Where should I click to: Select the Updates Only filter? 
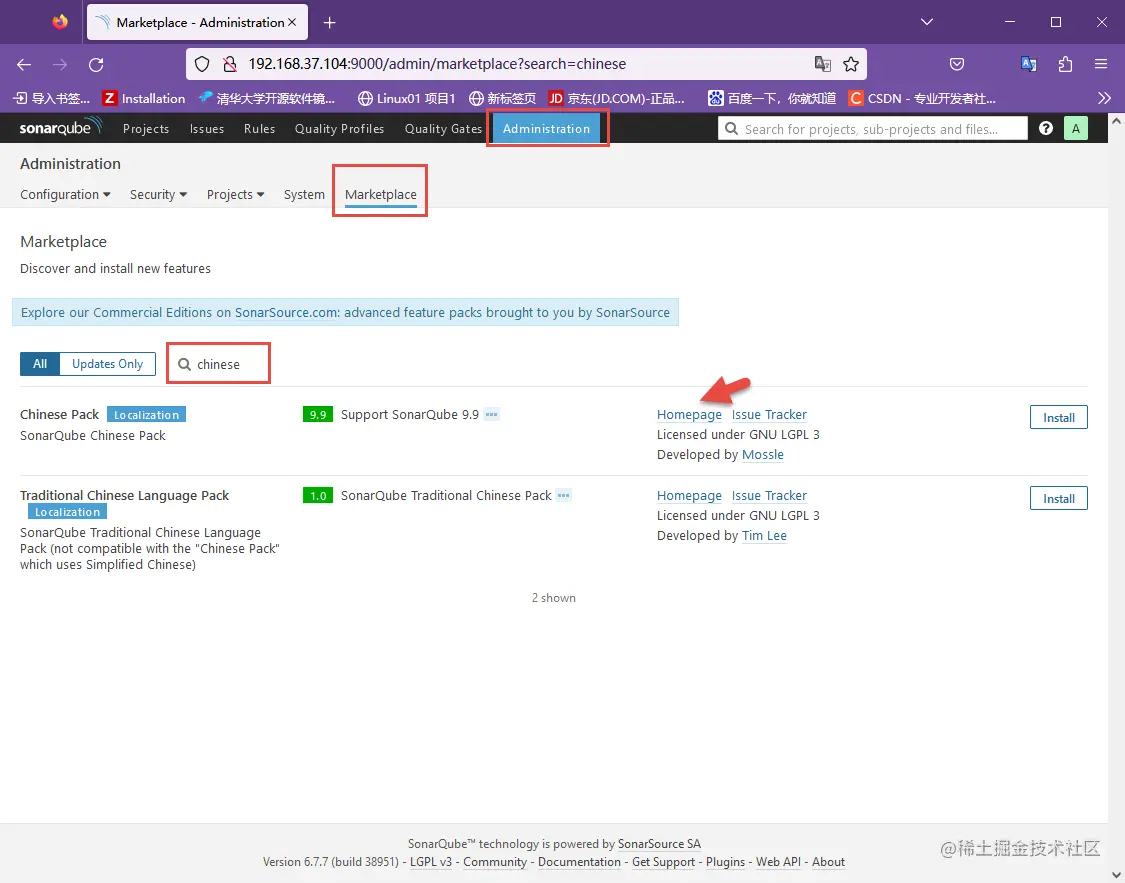(108, 364)
